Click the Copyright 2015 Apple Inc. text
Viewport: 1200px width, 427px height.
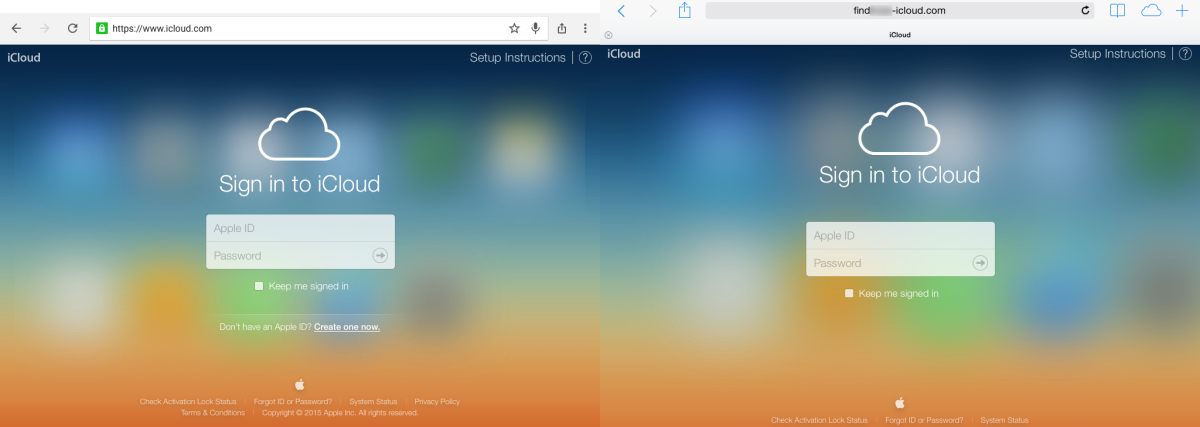340,412
